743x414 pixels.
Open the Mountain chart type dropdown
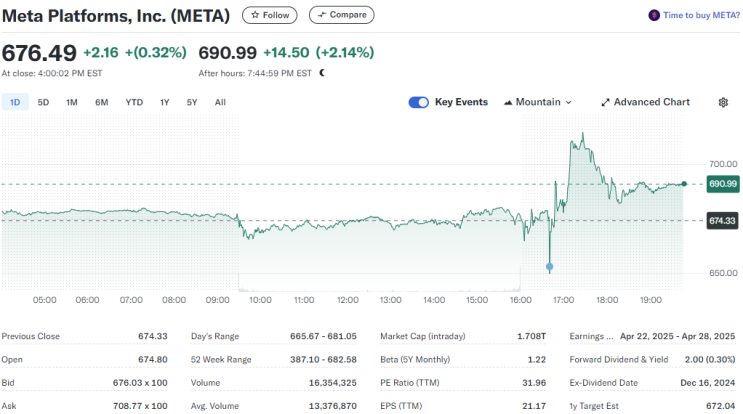tap(538, 102)
